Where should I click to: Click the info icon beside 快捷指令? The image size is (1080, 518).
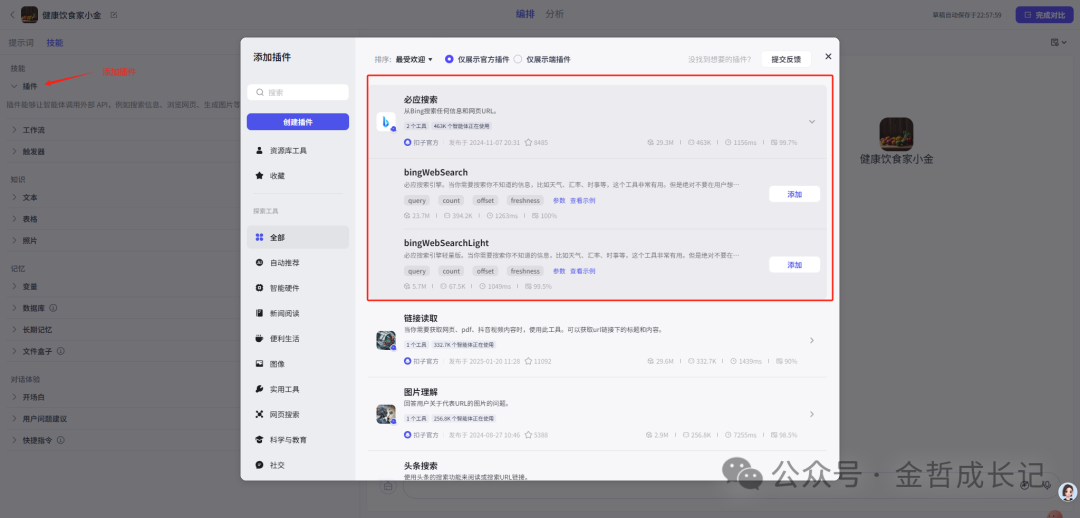pyautogui.click(x=61, y=439)
